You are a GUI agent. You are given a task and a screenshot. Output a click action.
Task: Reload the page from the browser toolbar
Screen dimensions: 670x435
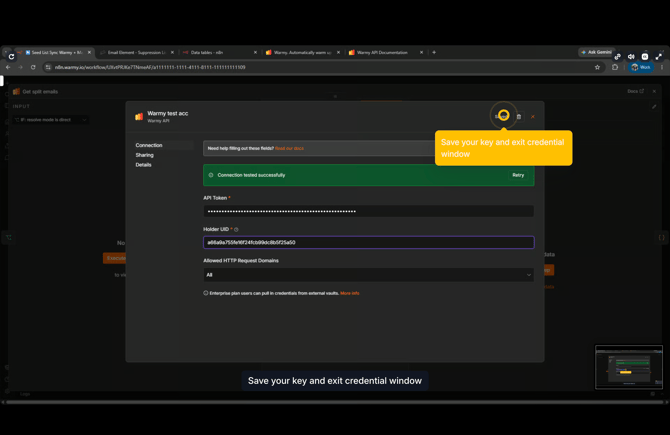pos(33,67)
